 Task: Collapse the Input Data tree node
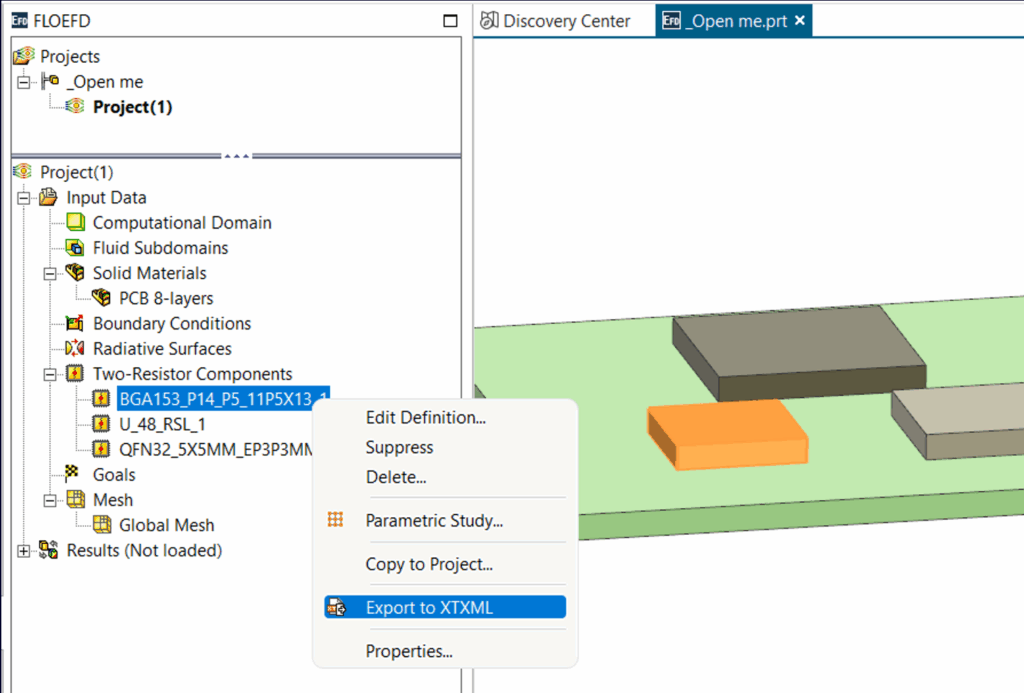[24, 198]
